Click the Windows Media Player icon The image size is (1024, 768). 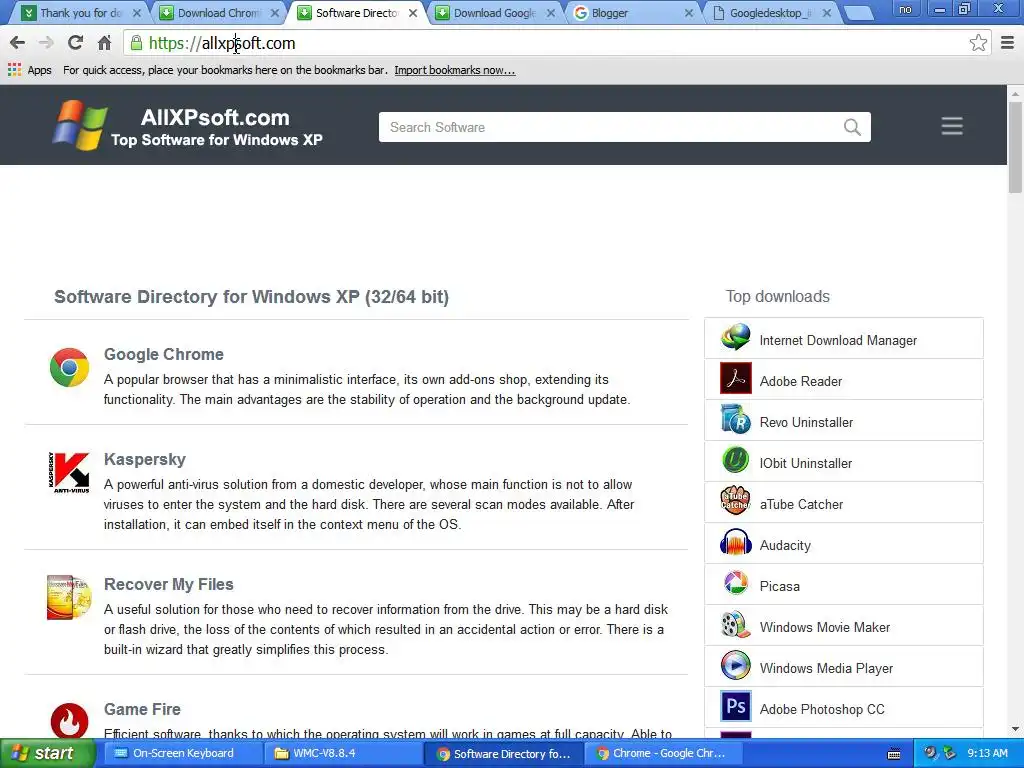tap(735, 666)
